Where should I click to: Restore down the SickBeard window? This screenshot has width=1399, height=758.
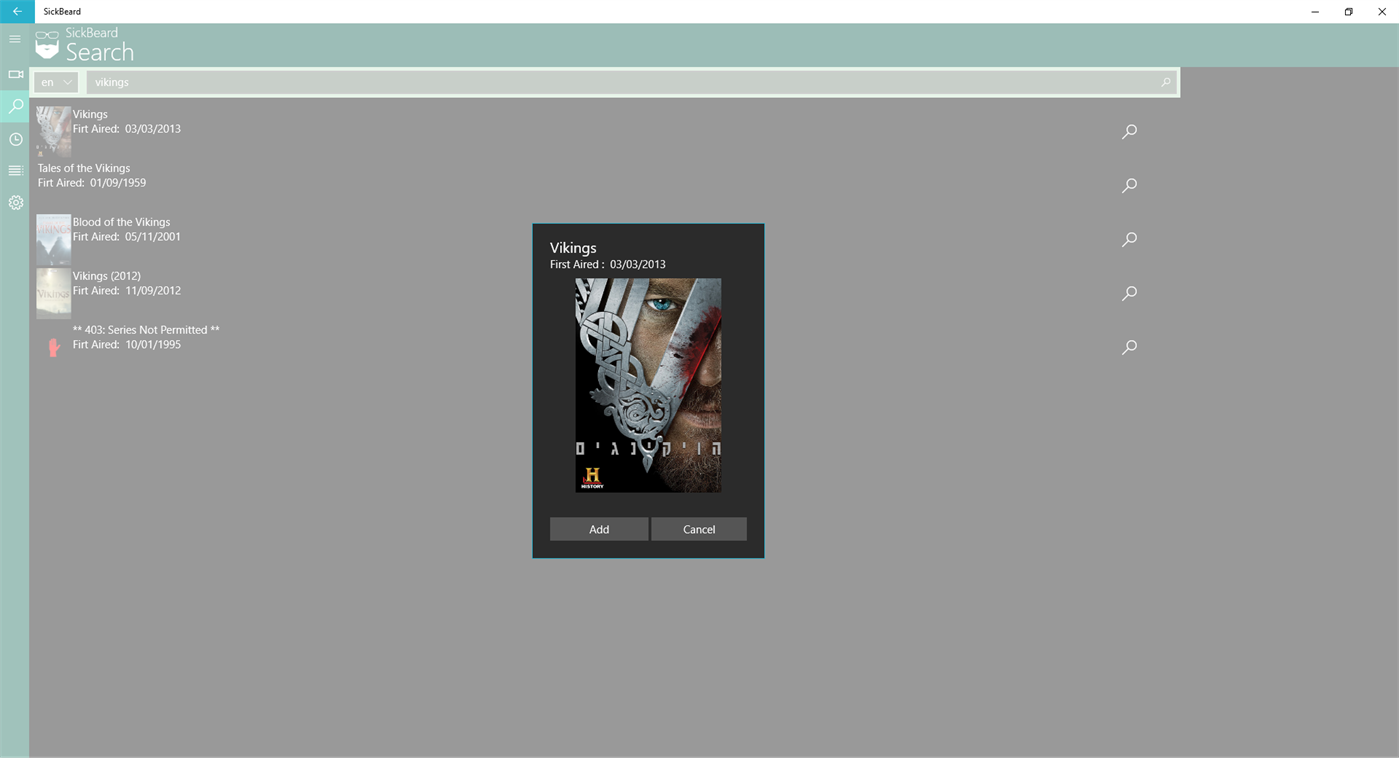tap(1348, 11)
